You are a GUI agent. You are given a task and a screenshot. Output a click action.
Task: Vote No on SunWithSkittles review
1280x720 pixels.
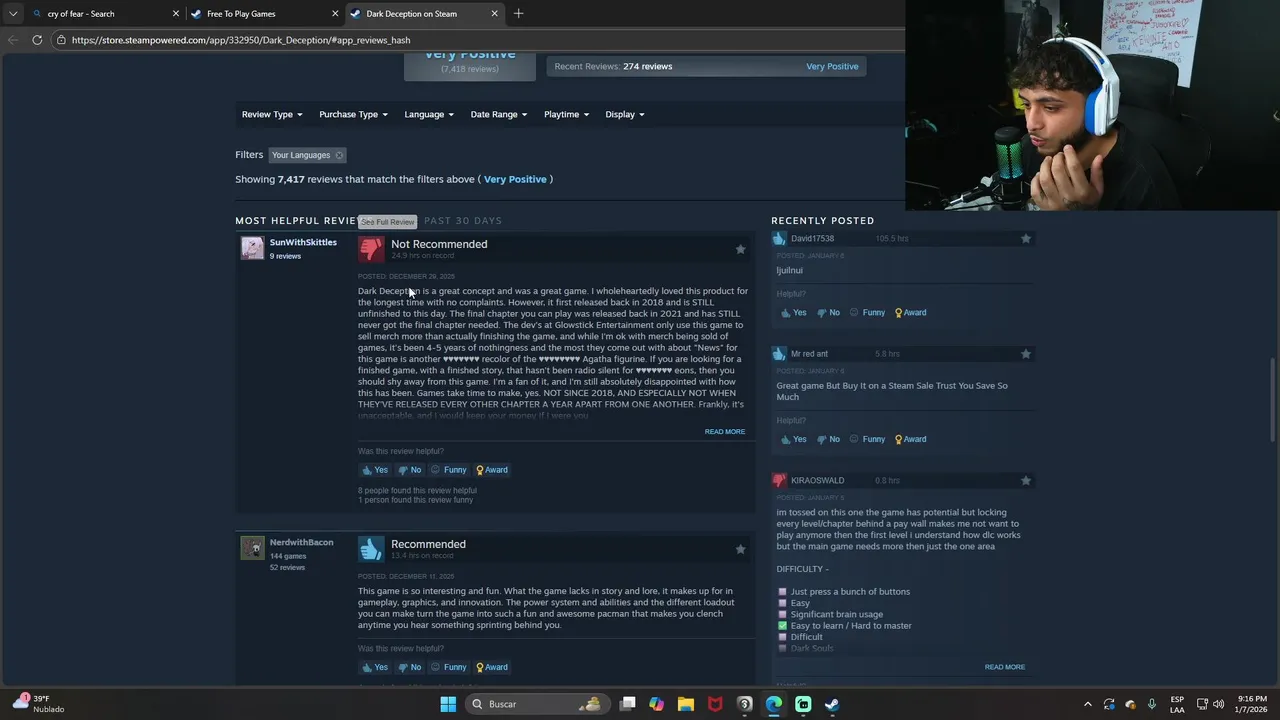click(410, 470)
